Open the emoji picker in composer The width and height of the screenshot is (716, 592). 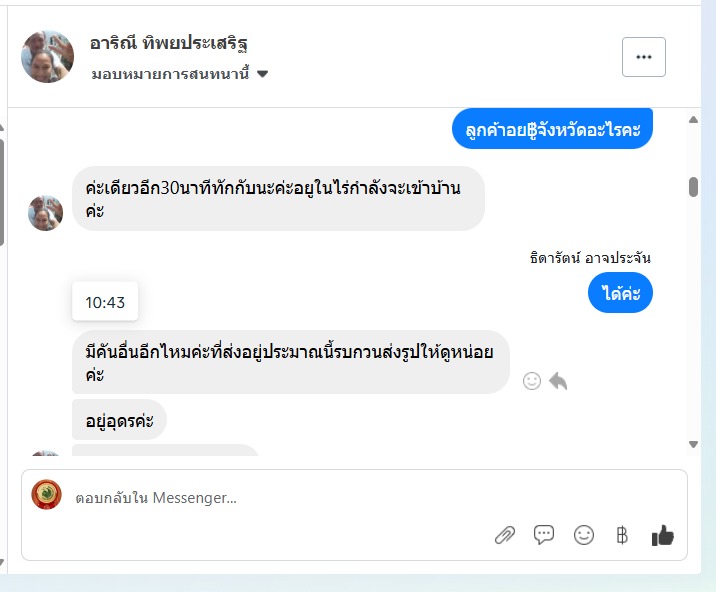(x=584, y=535)
